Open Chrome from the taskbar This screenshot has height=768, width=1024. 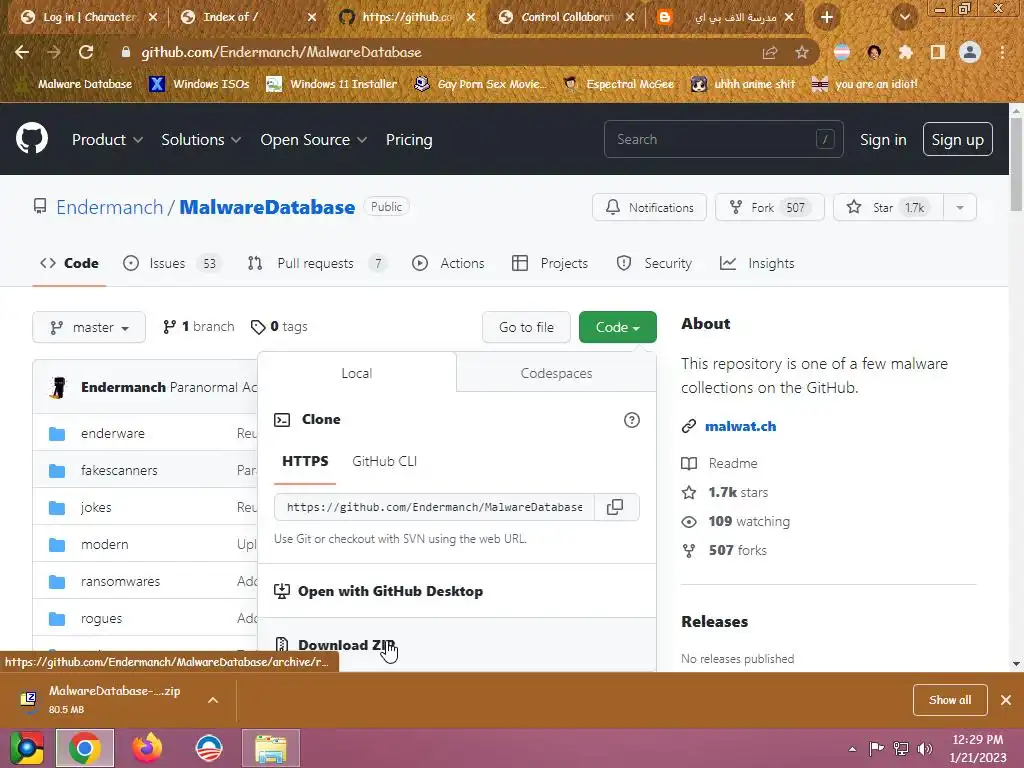(85, 748)
